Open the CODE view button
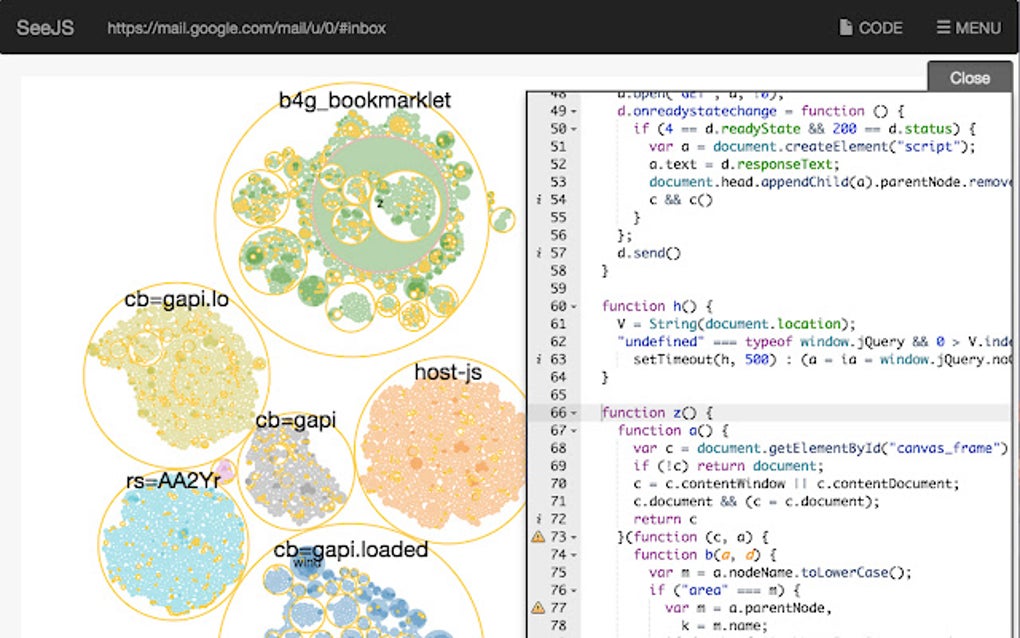 pos(871,28)
